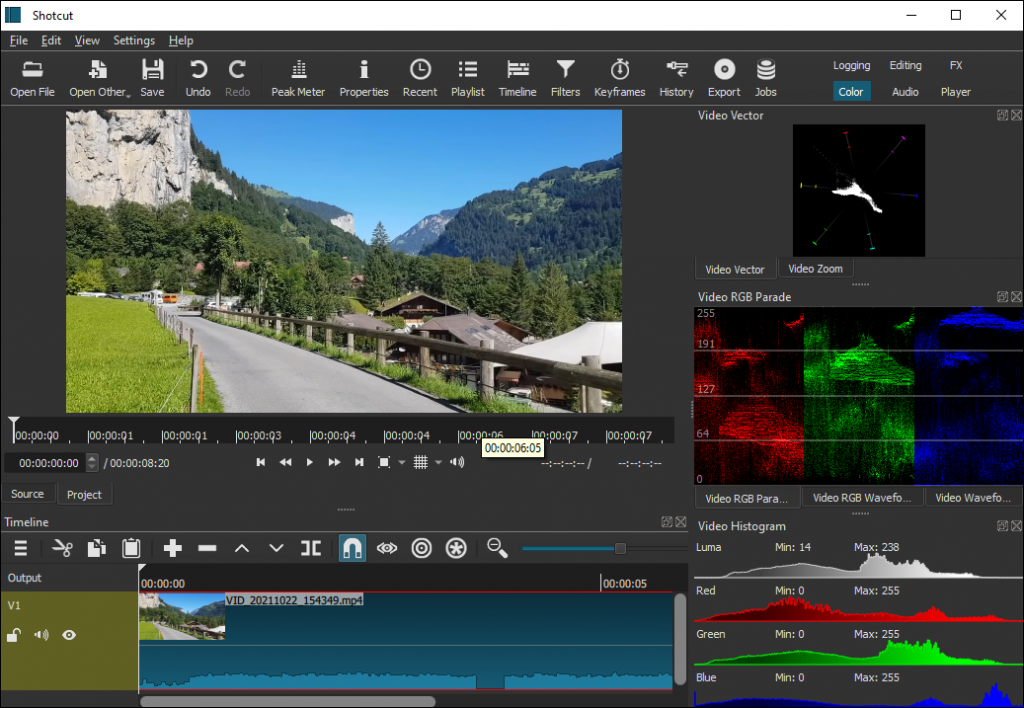Open the Settings menu
This screenshot has height=708, width=1024.
133,40
